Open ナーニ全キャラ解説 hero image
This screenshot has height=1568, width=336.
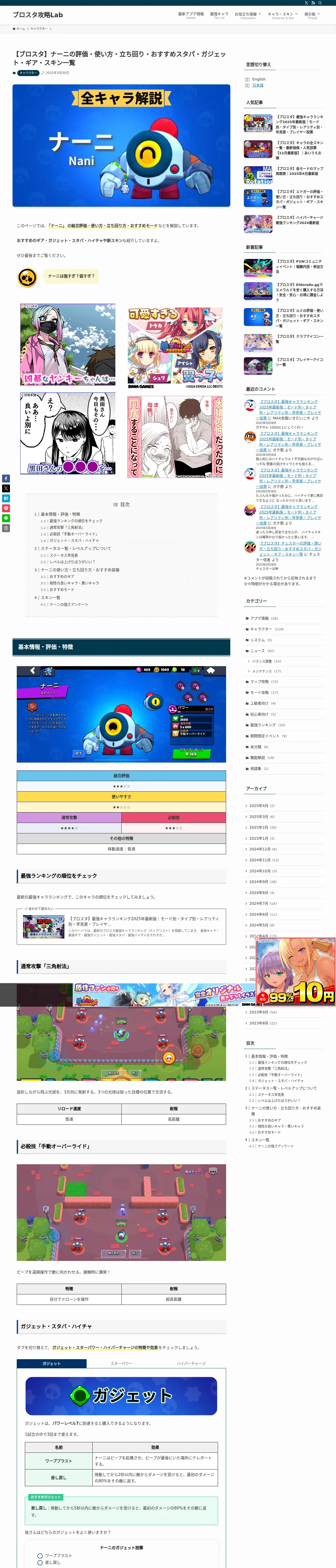(121, 146)
